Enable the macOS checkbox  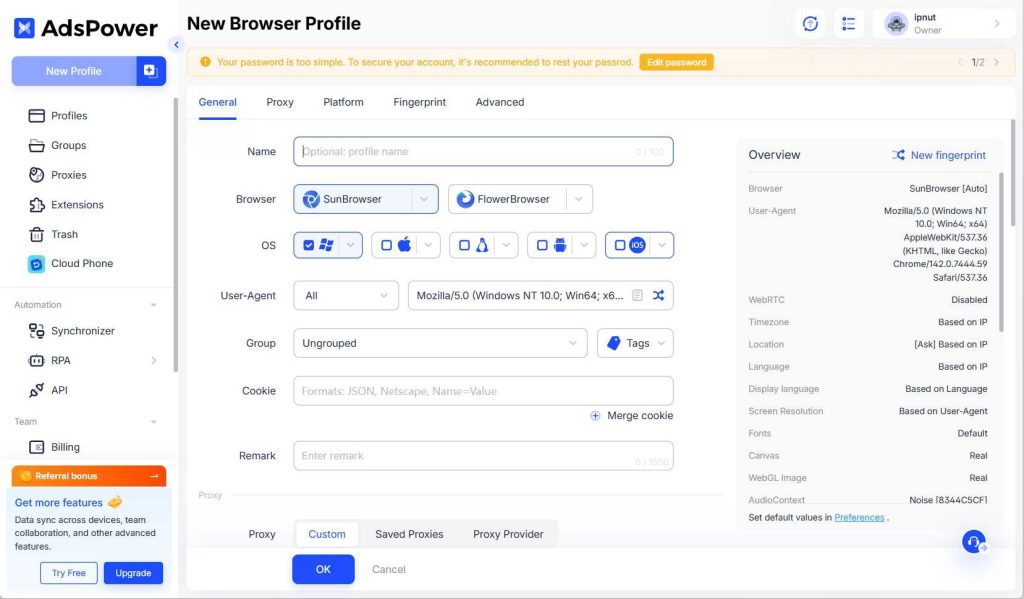pos(387,245)
